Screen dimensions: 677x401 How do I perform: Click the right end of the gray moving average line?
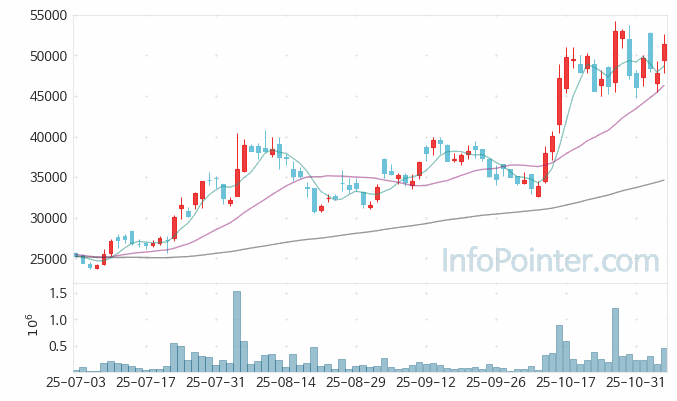coord(663,181)
